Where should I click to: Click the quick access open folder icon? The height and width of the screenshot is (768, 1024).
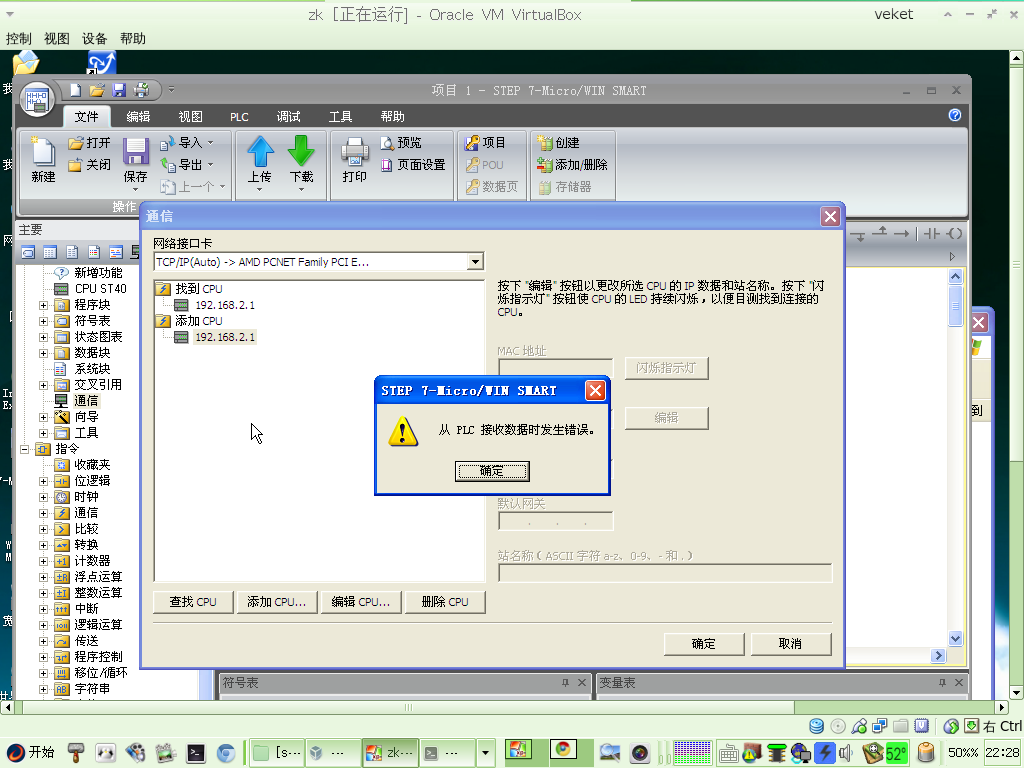97,90
